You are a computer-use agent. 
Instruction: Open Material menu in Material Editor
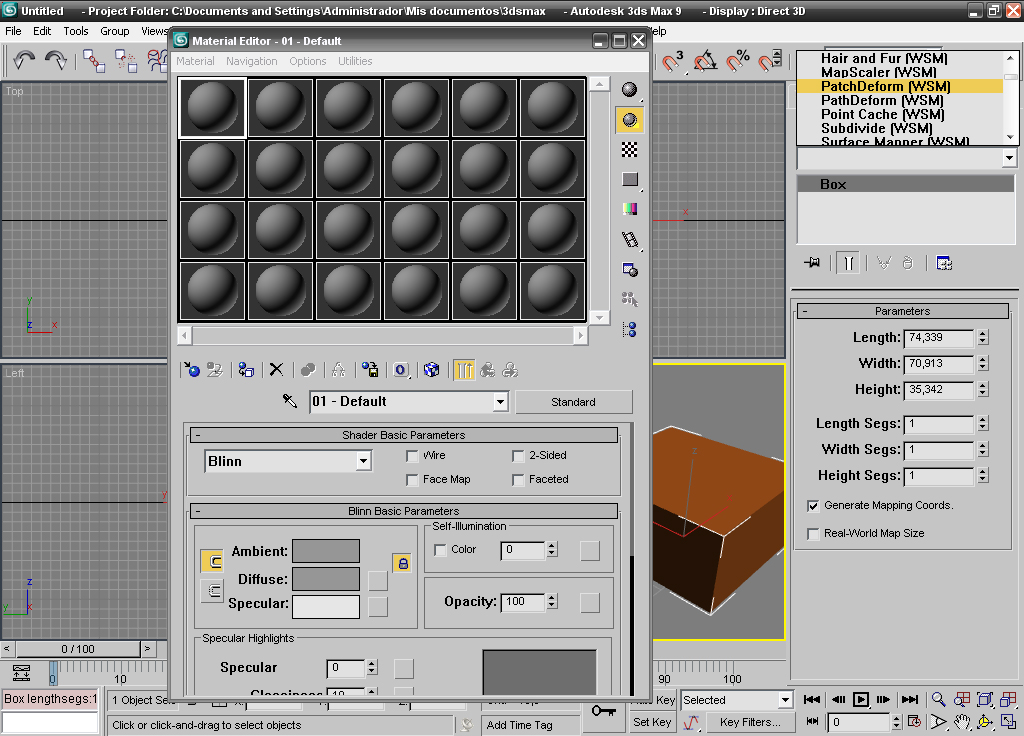(195, 61)
